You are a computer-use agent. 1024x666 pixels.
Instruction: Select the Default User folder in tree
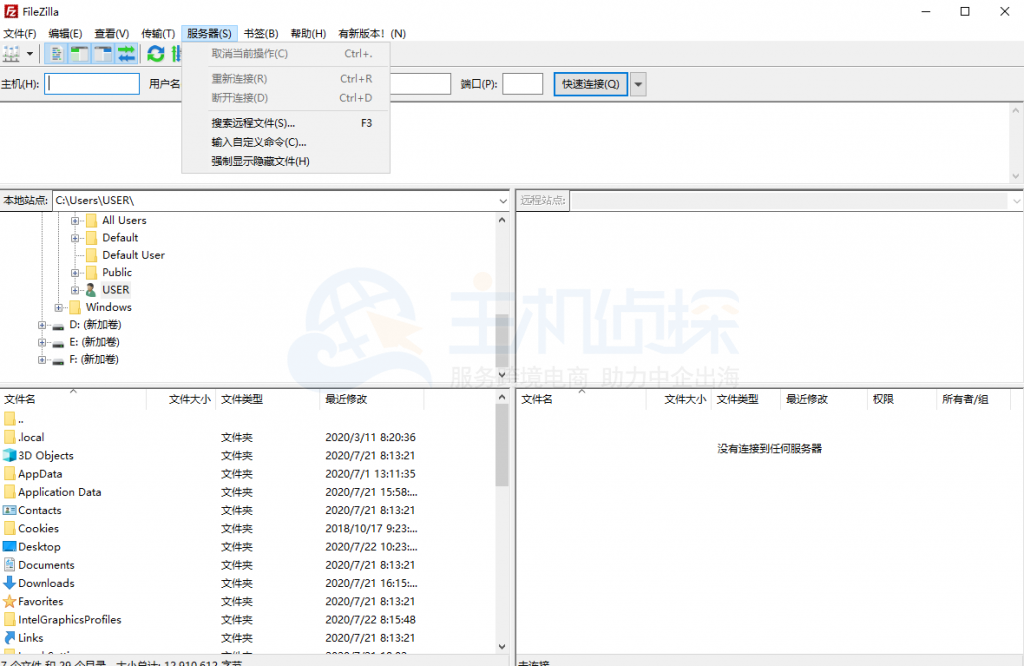pos(133,255)
